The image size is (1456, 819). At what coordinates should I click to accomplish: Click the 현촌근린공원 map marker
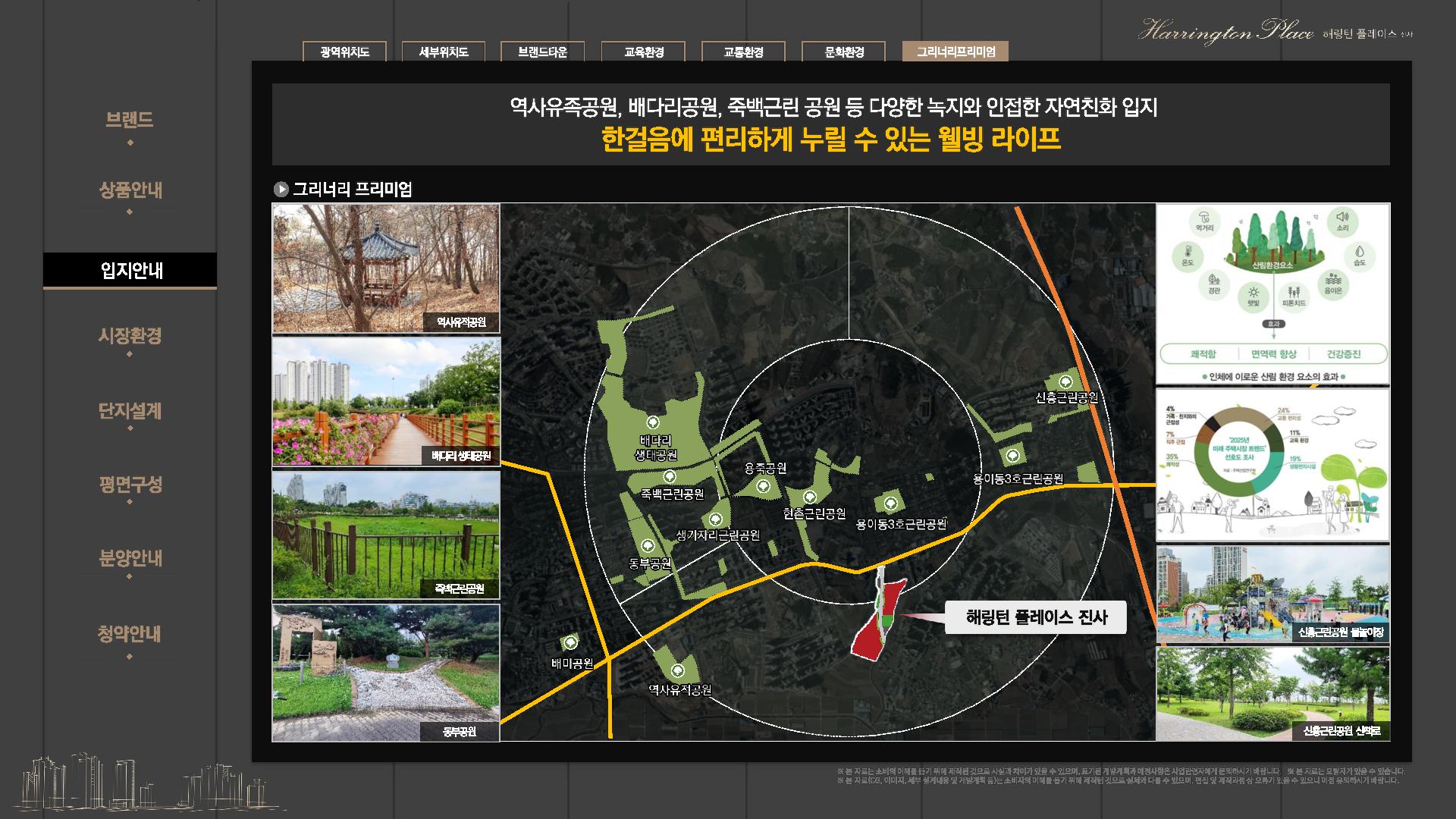point(810,497)
